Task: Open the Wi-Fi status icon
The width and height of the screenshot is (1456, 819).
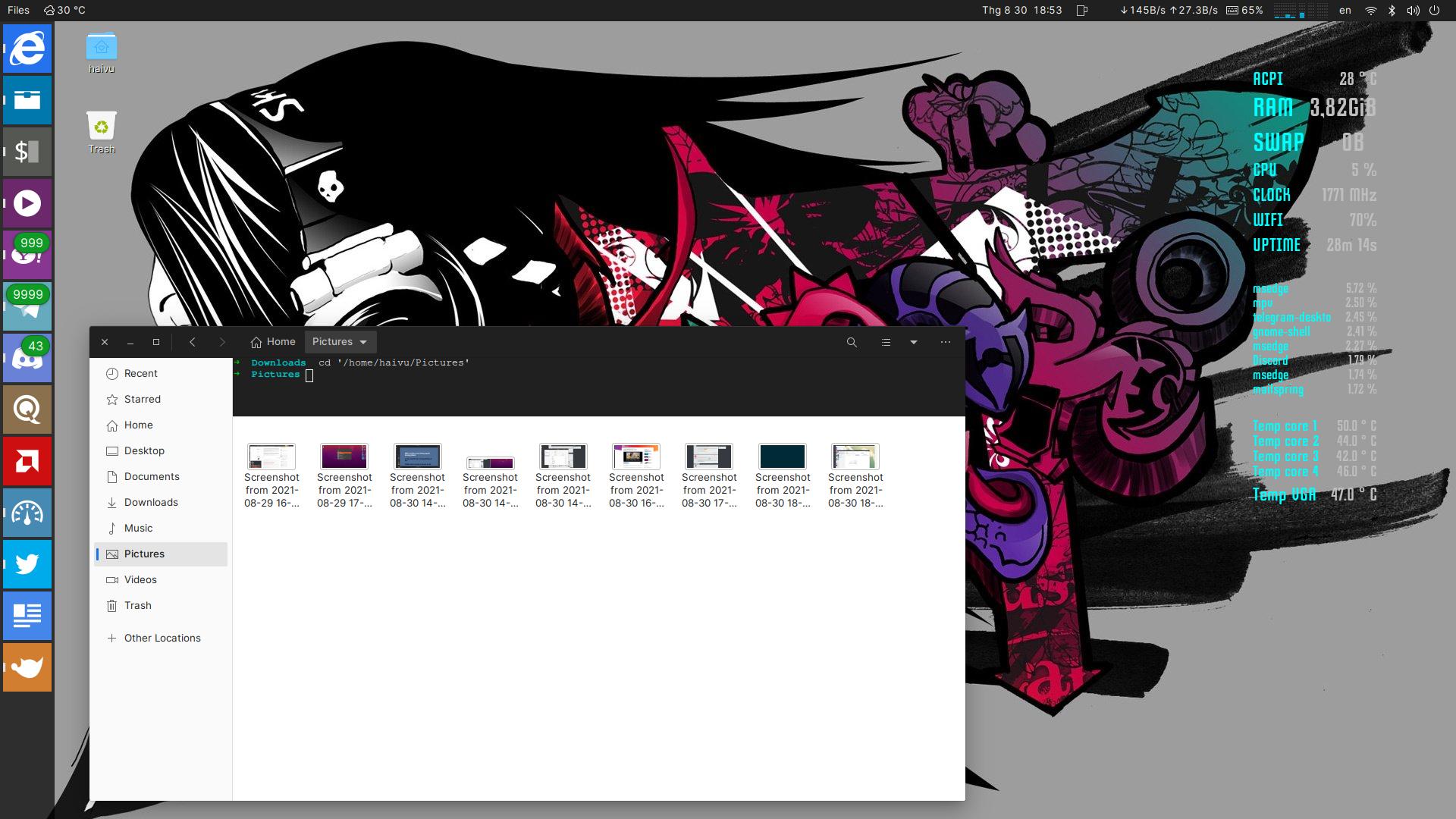Action: pos(1371,11)
